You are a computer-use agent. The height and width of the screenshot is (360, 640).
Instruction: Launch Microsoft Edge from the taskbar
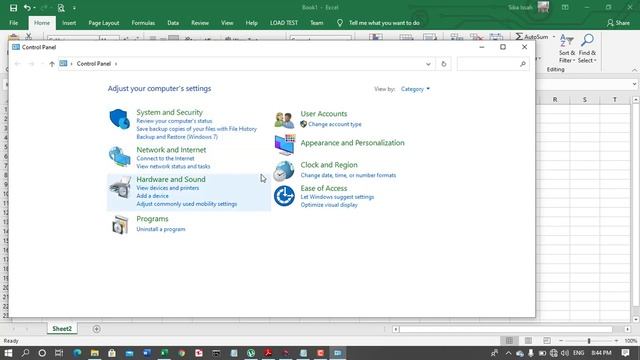pyautogui.click(x=77, y=353)
